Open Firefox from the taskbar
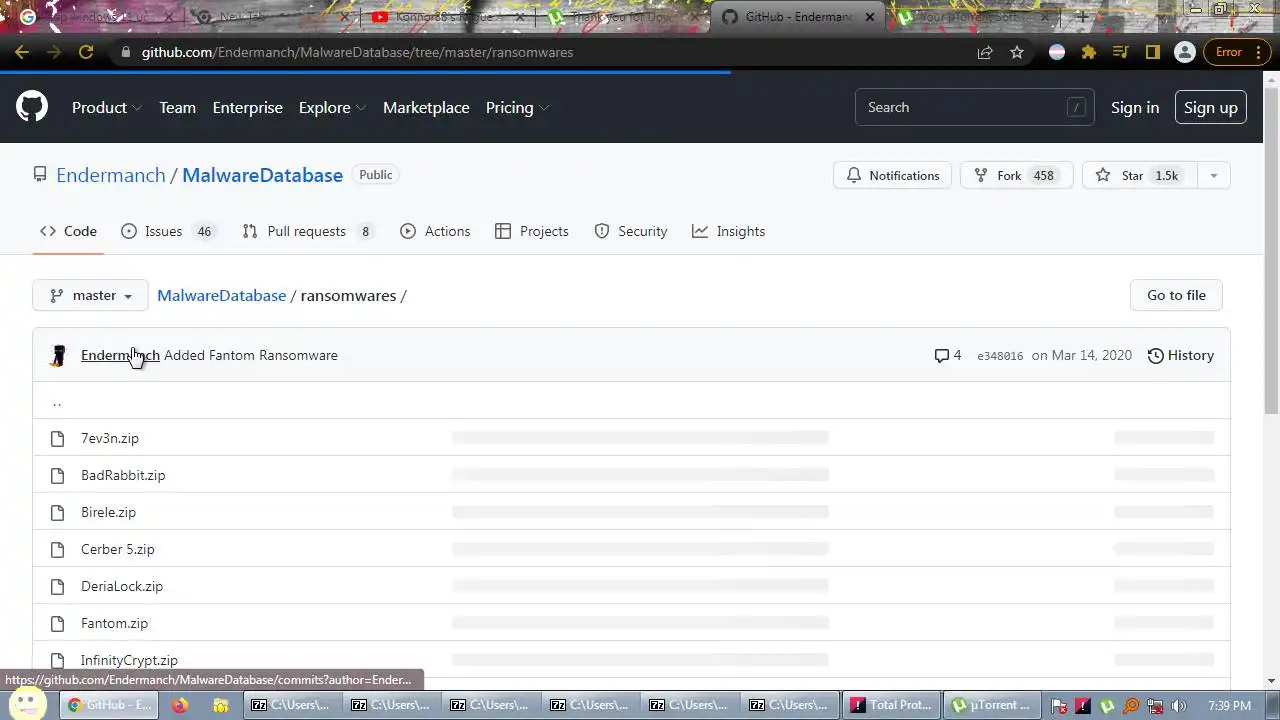Viewport: 1280px width, 720px height. (x=180, y=705)
